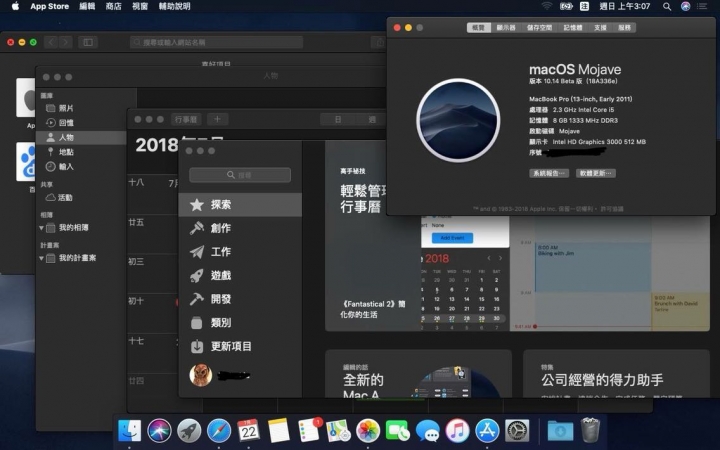Open Calendar icon showing 22 in Dock

(x=248, y=431)
